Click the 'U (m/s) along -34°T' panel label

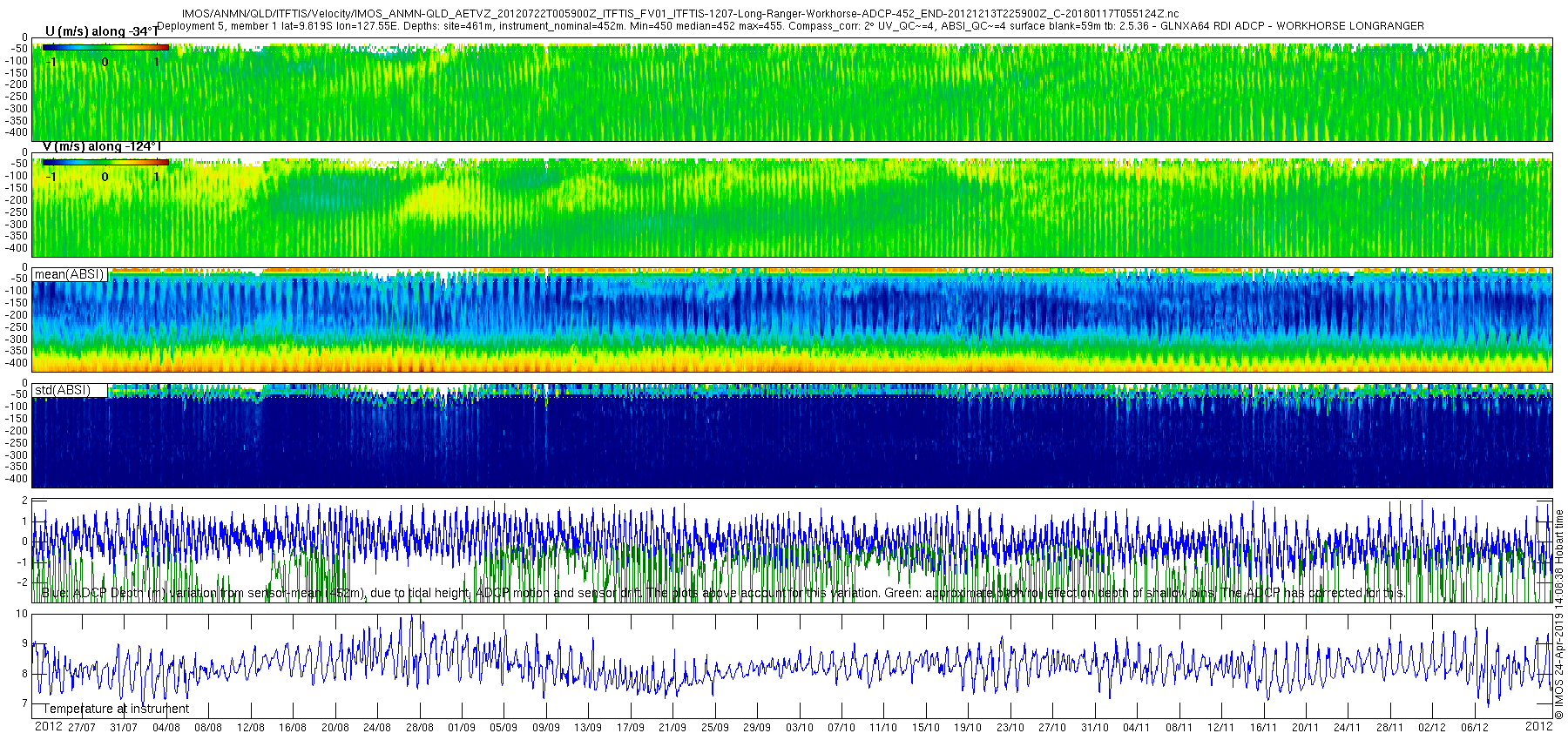101,31
